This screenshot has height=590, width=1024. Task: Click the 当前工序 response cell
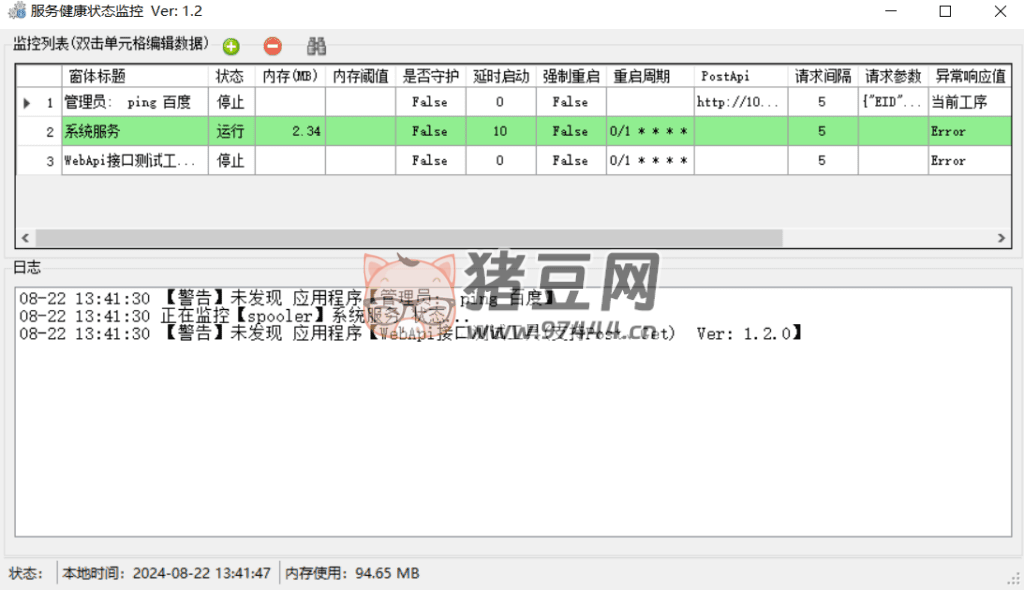pyautogui.click(x=970, y=102)
